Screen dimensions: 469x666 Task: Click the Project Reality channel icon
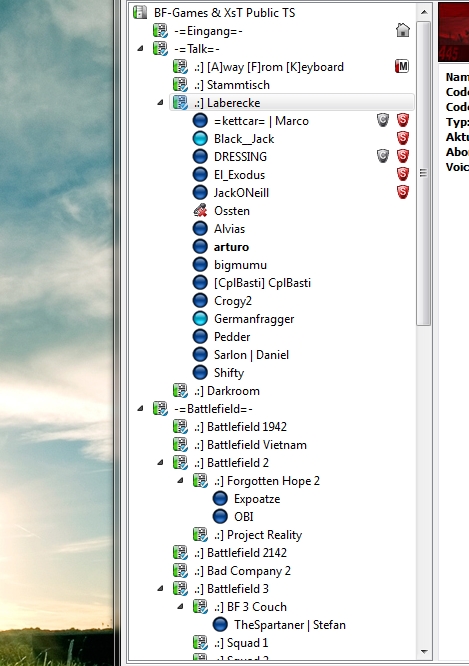point(200,534)
